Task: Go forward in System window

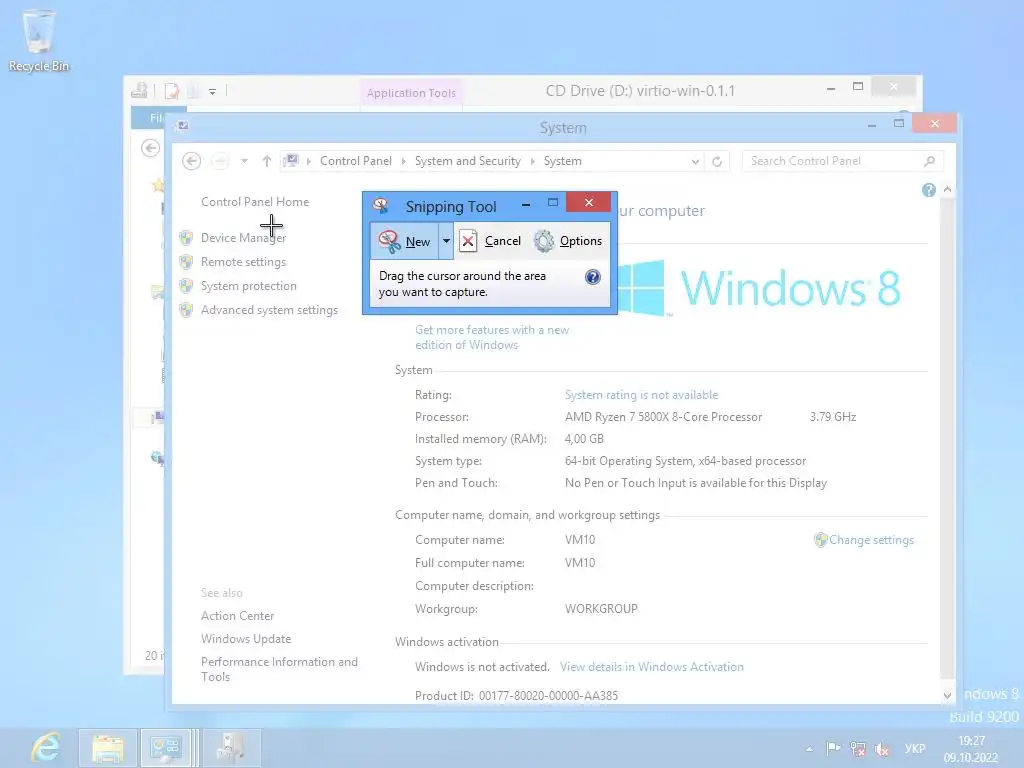Action: click(221, 161)
